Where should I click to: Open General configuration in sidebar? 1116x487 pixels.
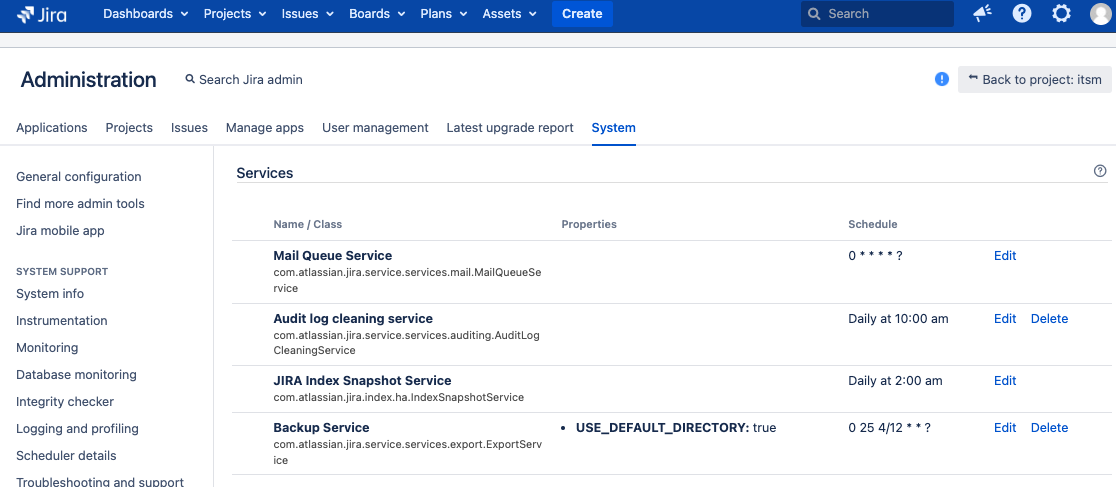click(78, 177)
